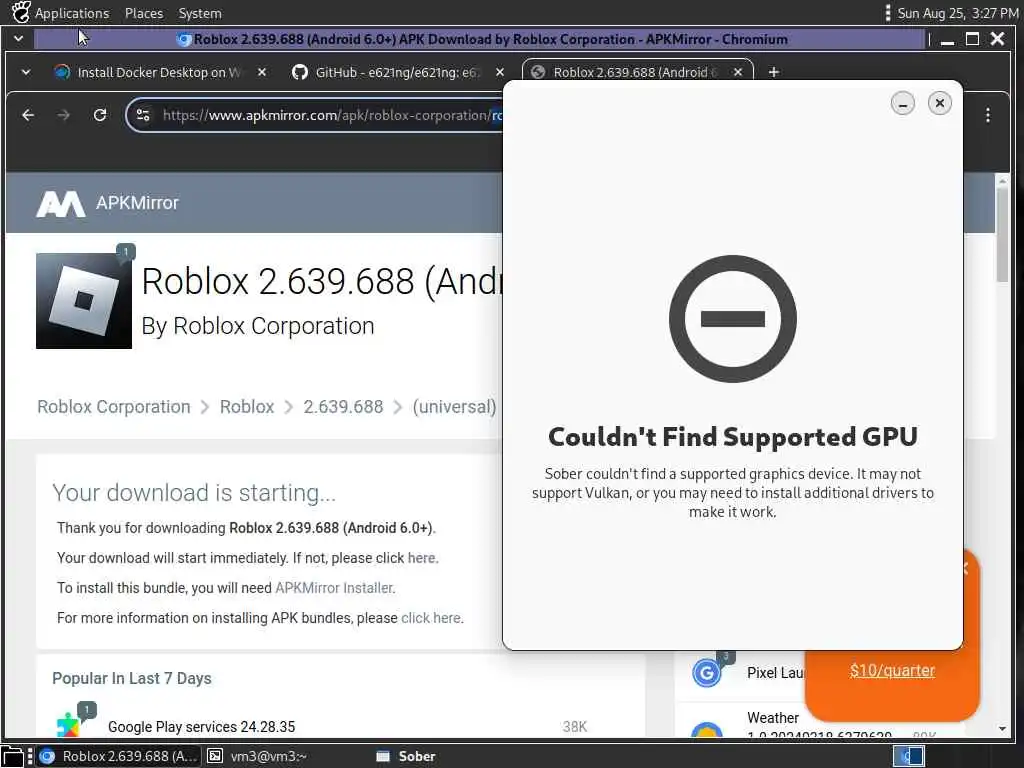
Task: Click the Weather app entry
Action: pyautogui.click(x=773, y=718)
